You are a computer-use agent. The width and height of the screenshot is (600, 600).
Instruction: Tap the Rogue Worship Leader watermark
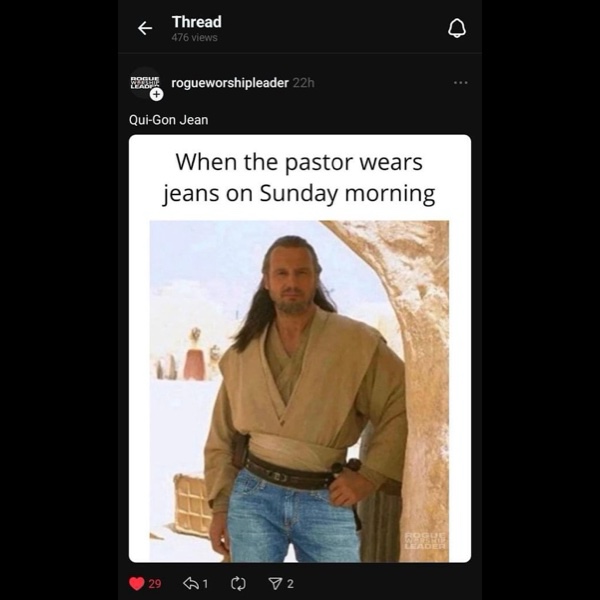[425, 540]
